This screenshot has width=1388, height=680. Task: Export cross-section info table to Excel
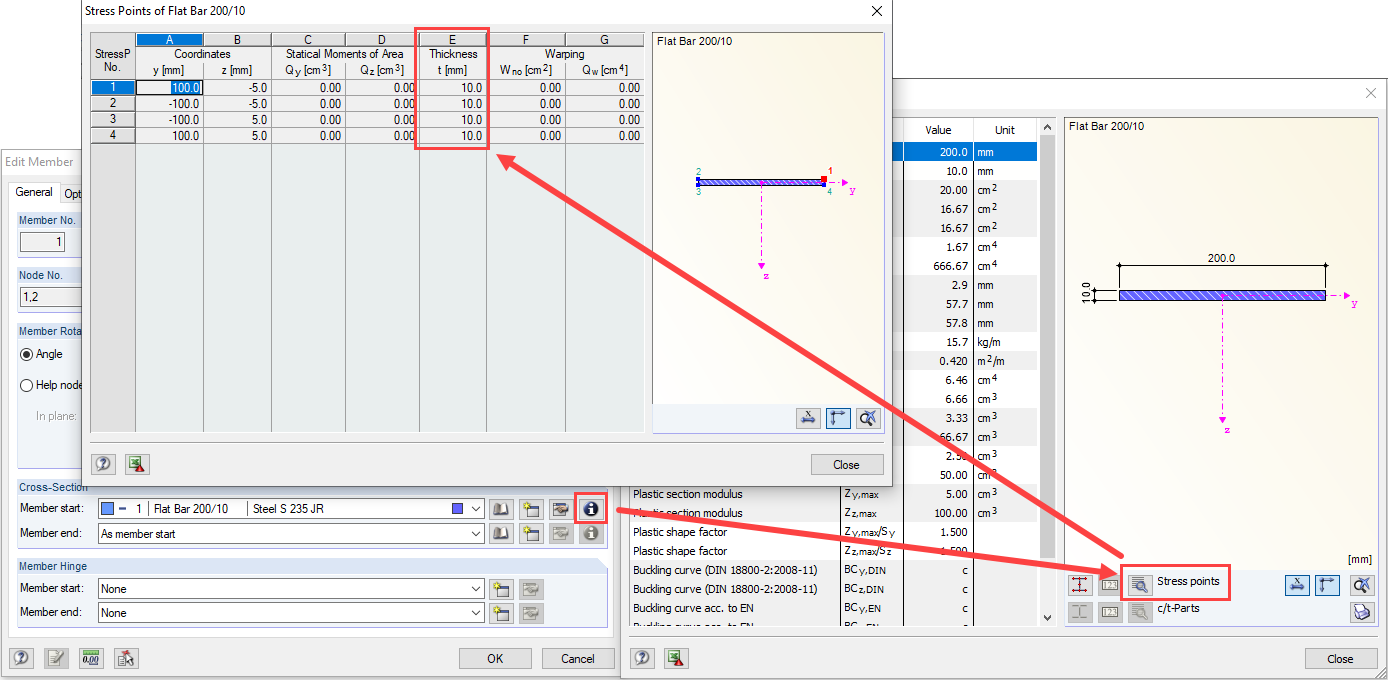[x=677, y=658]
